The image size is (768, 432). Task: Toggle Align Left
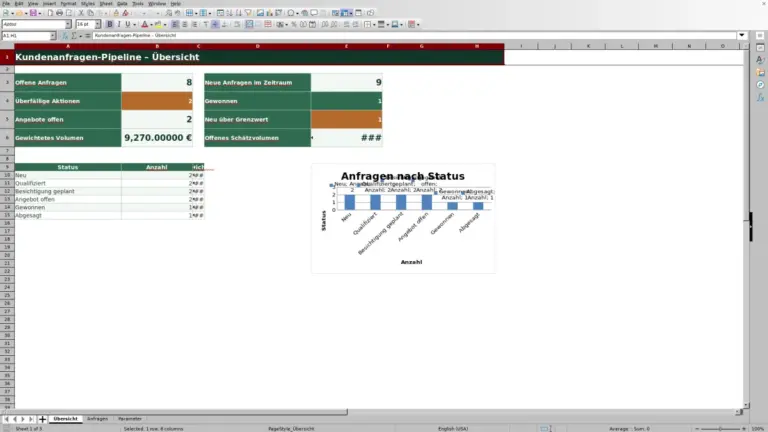coord(175,24)
